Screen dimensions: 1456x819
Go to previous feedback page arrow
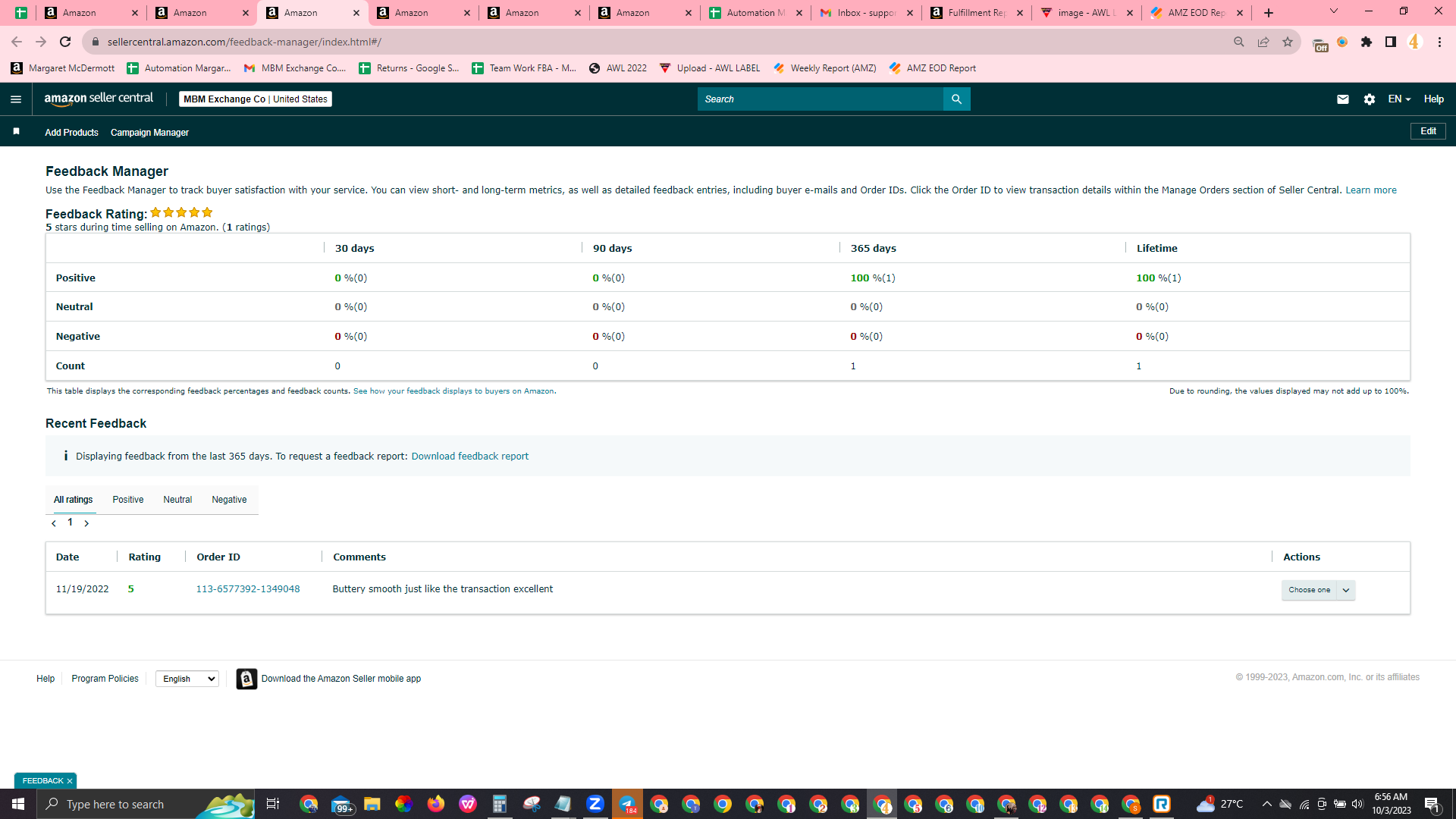(x=54, y=523)
